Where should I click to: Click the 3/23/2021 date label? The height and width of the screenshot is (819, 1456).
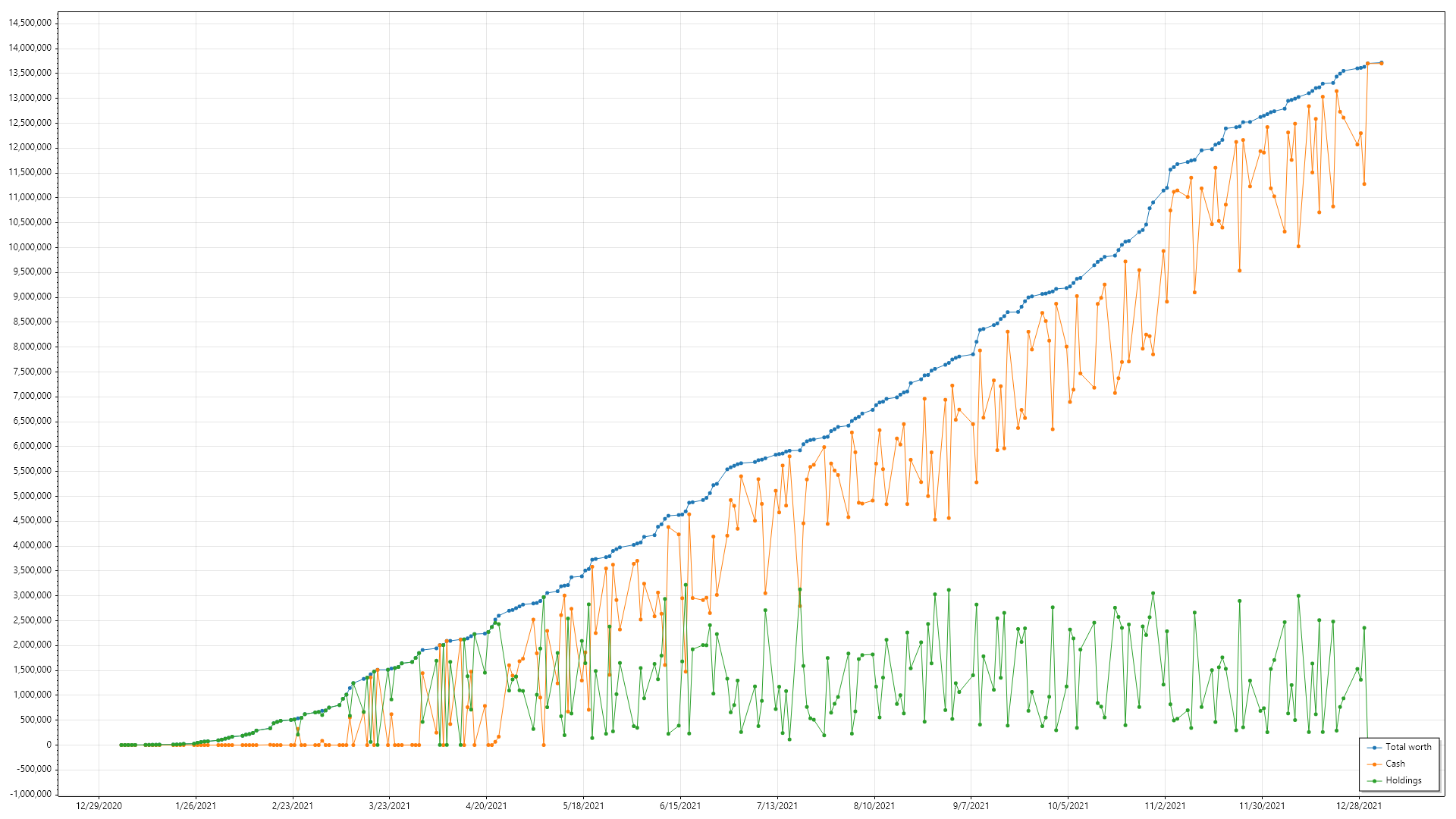(390, 806)
